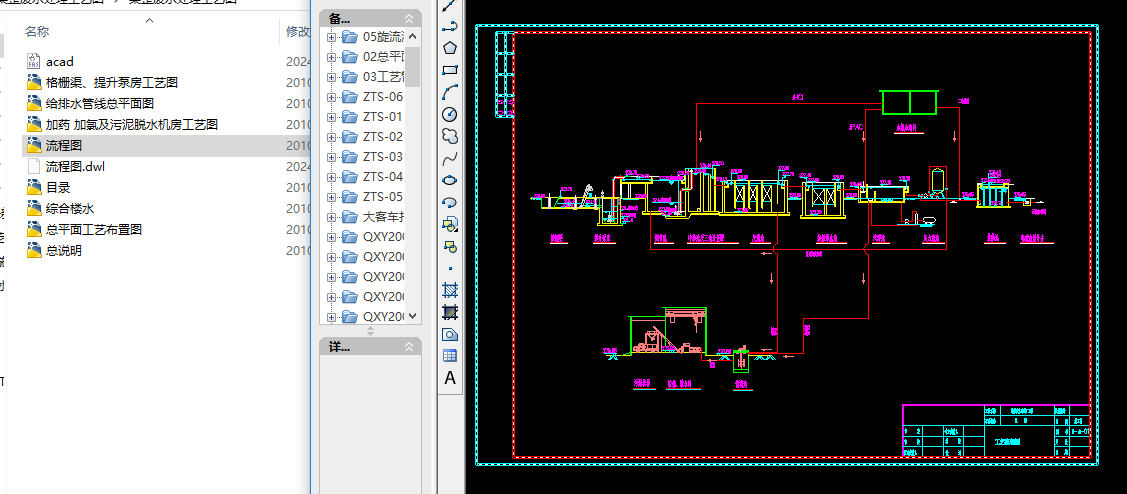Click the 综合楼水 drawing file icon
Viewport: 1127px width, 494px height.
click(x=34, y=209)
